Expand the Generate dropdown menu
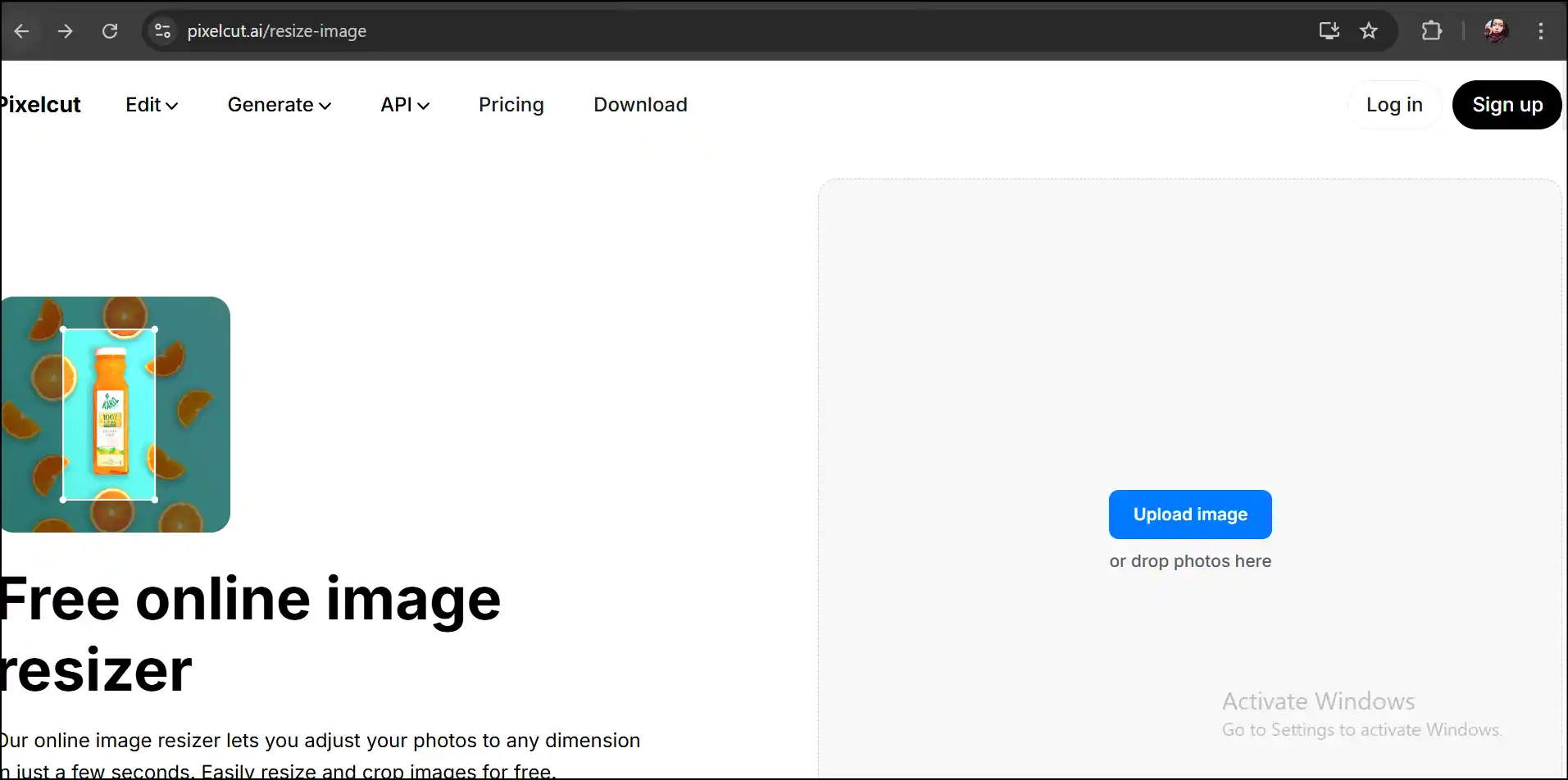The image size is (1568, 780). [x=280, y=105]
